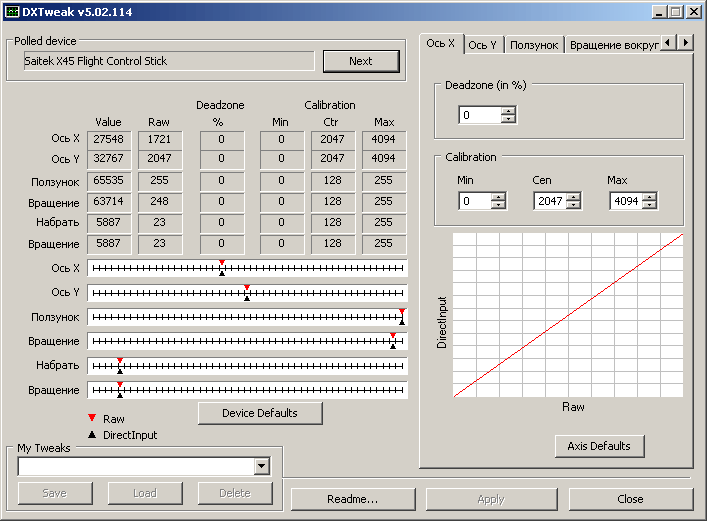Open the My Tweaks dropdown list
This screenshot has width=707, height=521.
click(262, 466)
